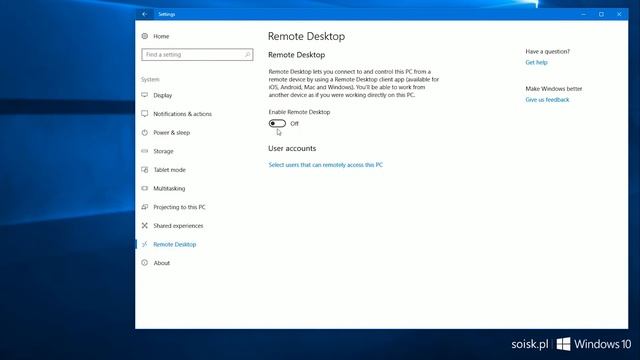Click the Home gear icon
This screenshot has width=640, height=360.
(144, 36)
